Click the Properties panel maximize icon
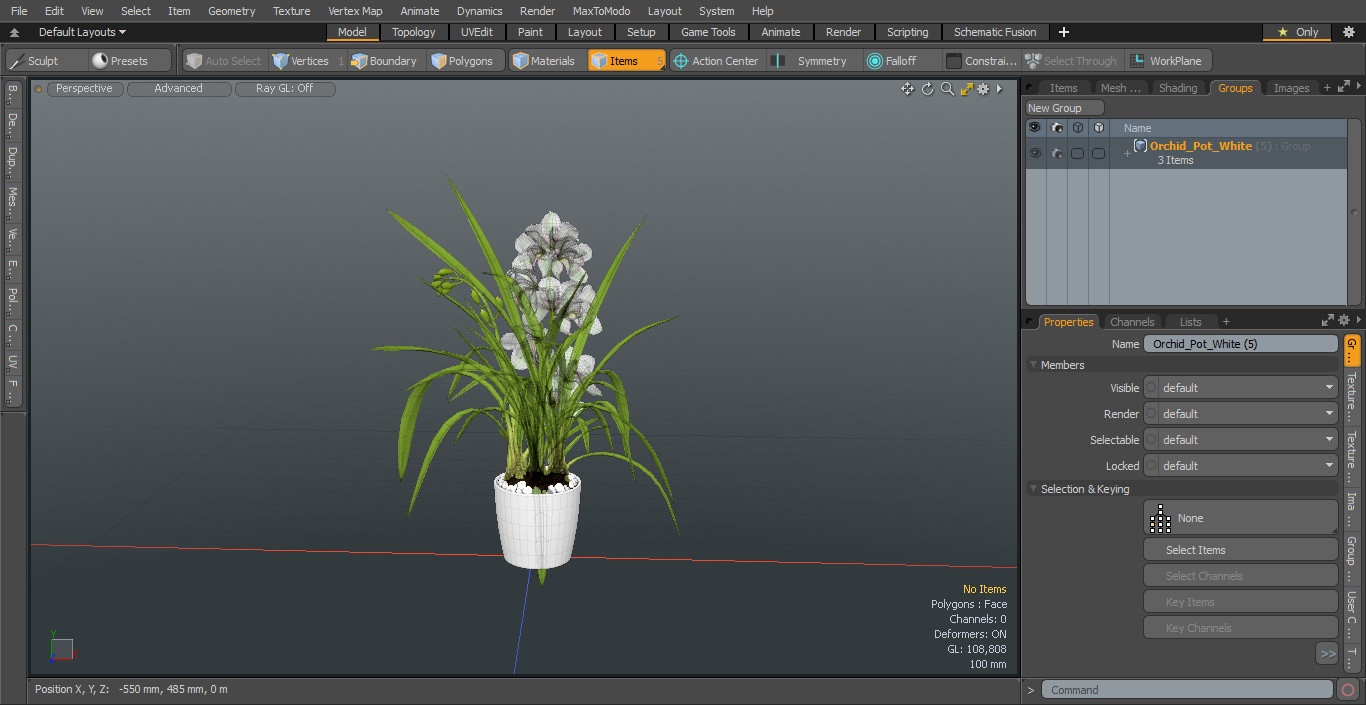 tap(1328, 321)
